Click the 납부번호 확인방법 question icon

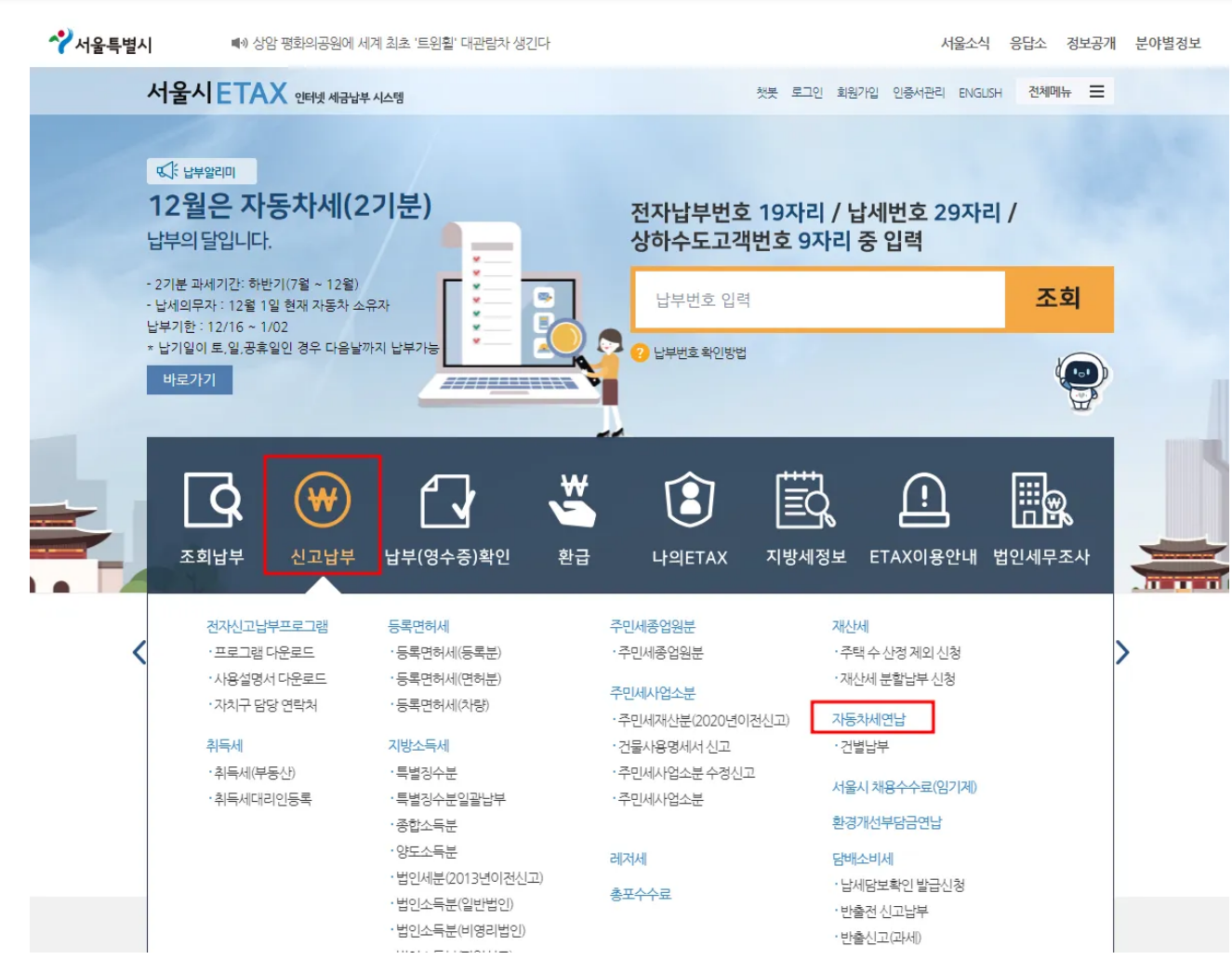(x=640, y=353)
